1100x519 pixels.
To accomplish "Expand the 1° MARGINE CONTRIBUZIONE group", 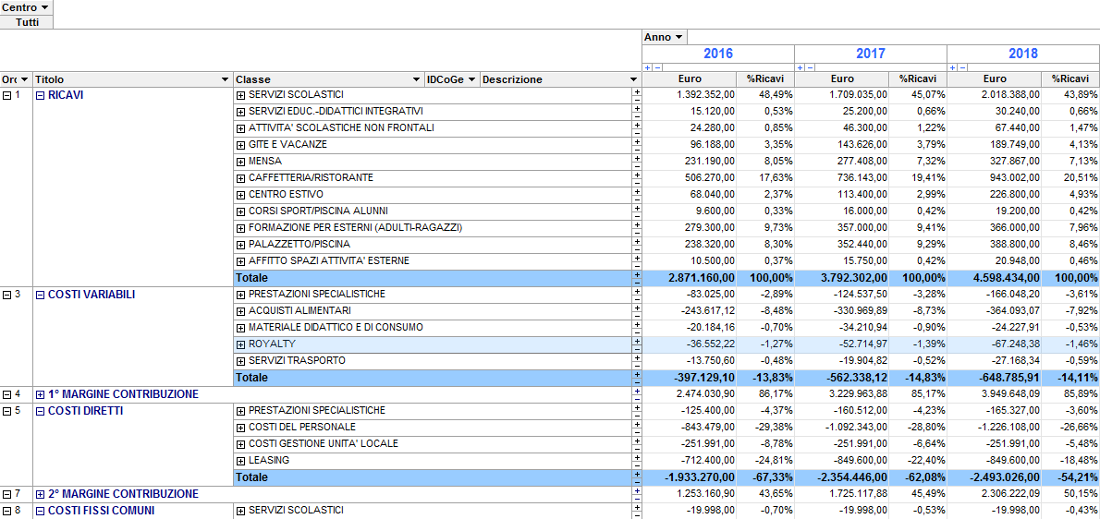I will 40,395.
